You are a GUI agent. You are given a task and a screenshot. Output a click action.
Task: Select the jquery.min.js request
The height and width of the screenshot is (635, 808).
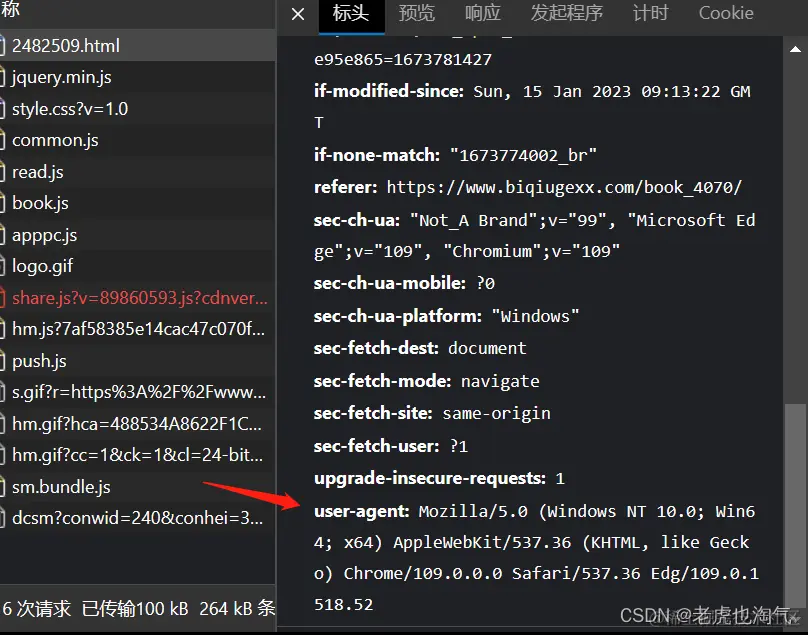pos(138,77)
